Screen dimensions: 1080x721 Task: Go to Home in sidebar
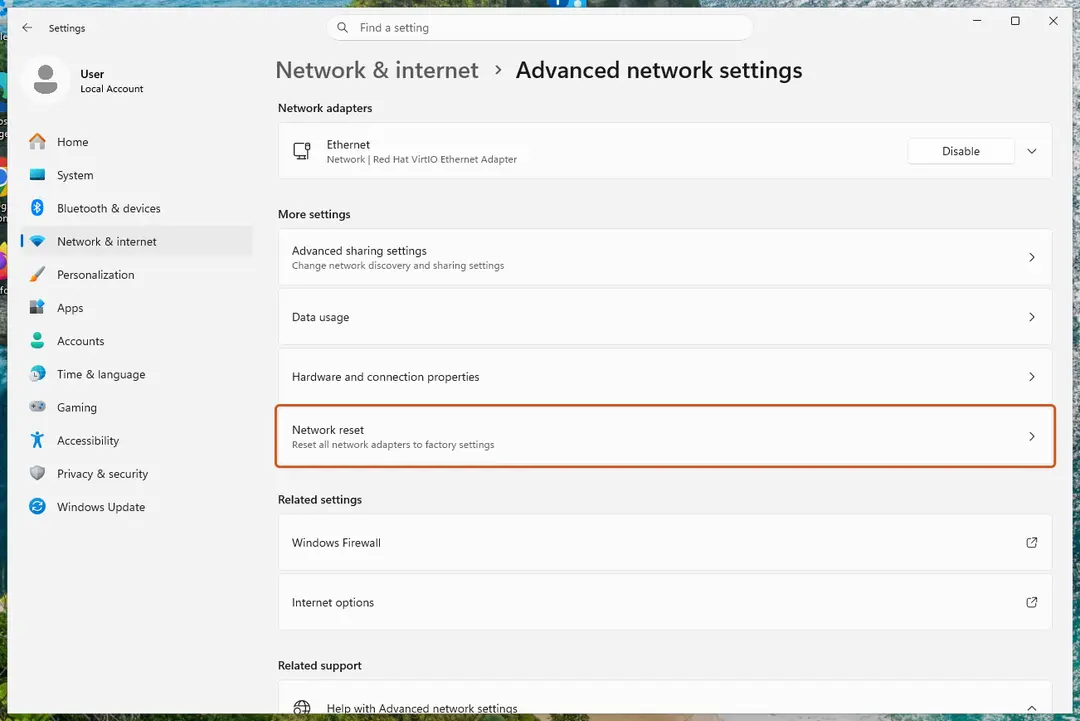(136, 142)
